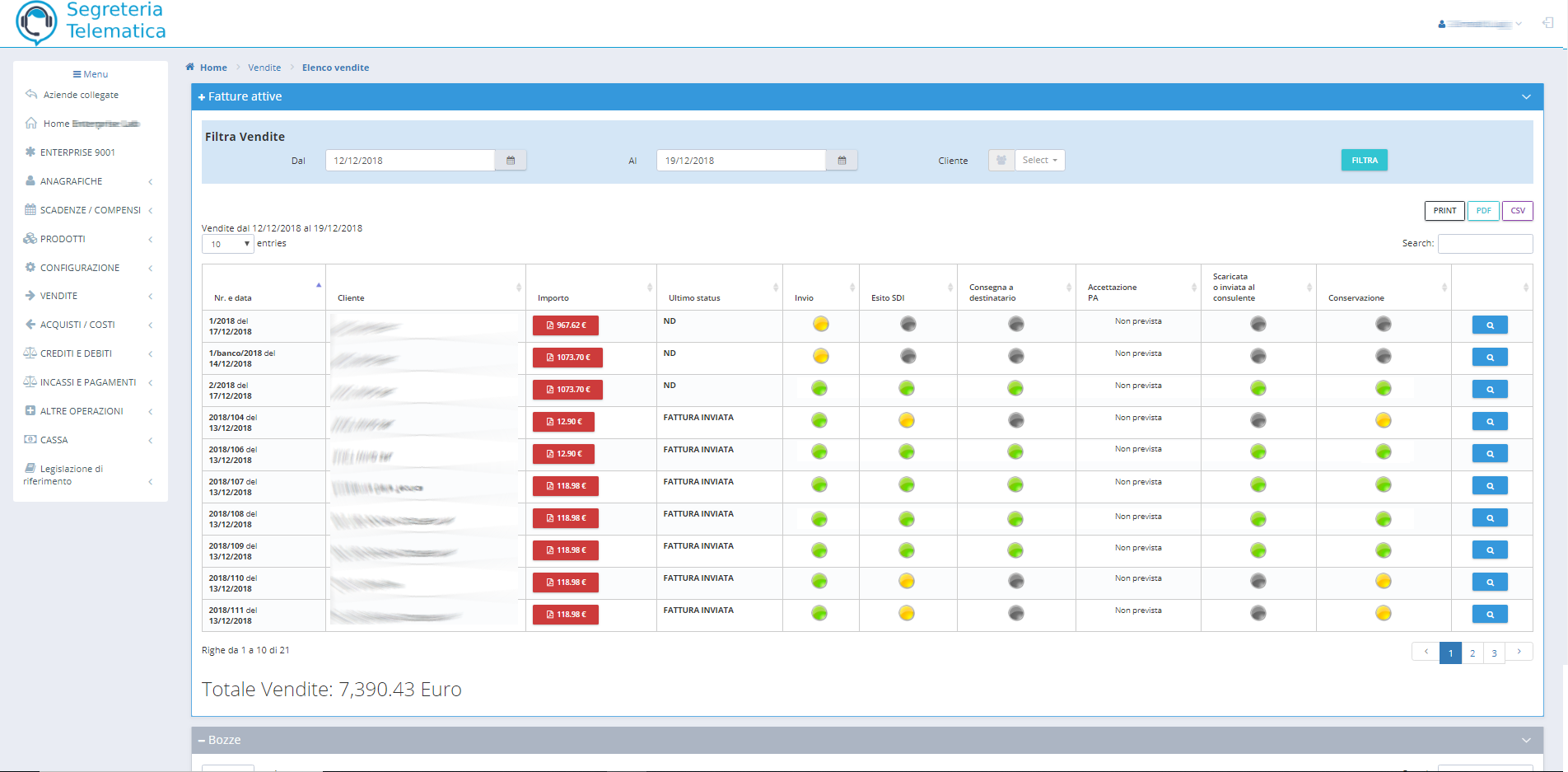Viewport: 1568px width, 772px height.
Task: Click the Dal date field 12/12/2018
Action: tap(410, 161)
